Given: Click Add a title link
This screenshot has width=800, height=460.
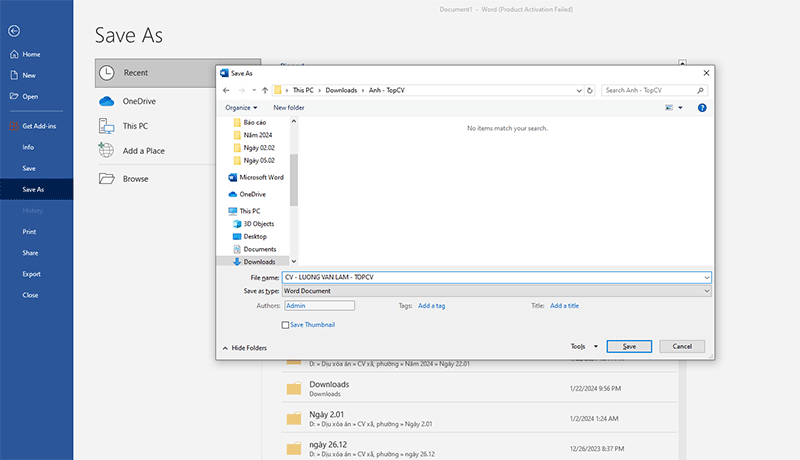Looking at the screenshot, I should pos(564,305).
